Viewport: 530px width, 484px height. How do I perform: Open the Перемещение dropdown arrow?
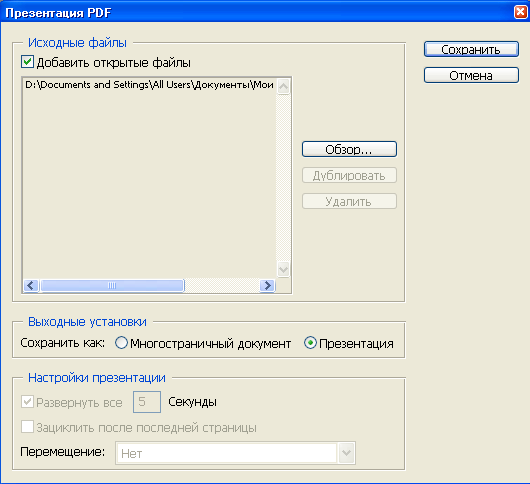[346, 453]
